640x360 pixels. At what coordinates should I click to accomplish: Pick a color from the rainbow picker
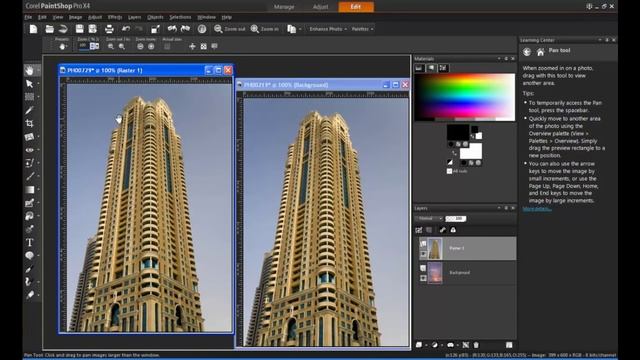click(x=464, y=97)
